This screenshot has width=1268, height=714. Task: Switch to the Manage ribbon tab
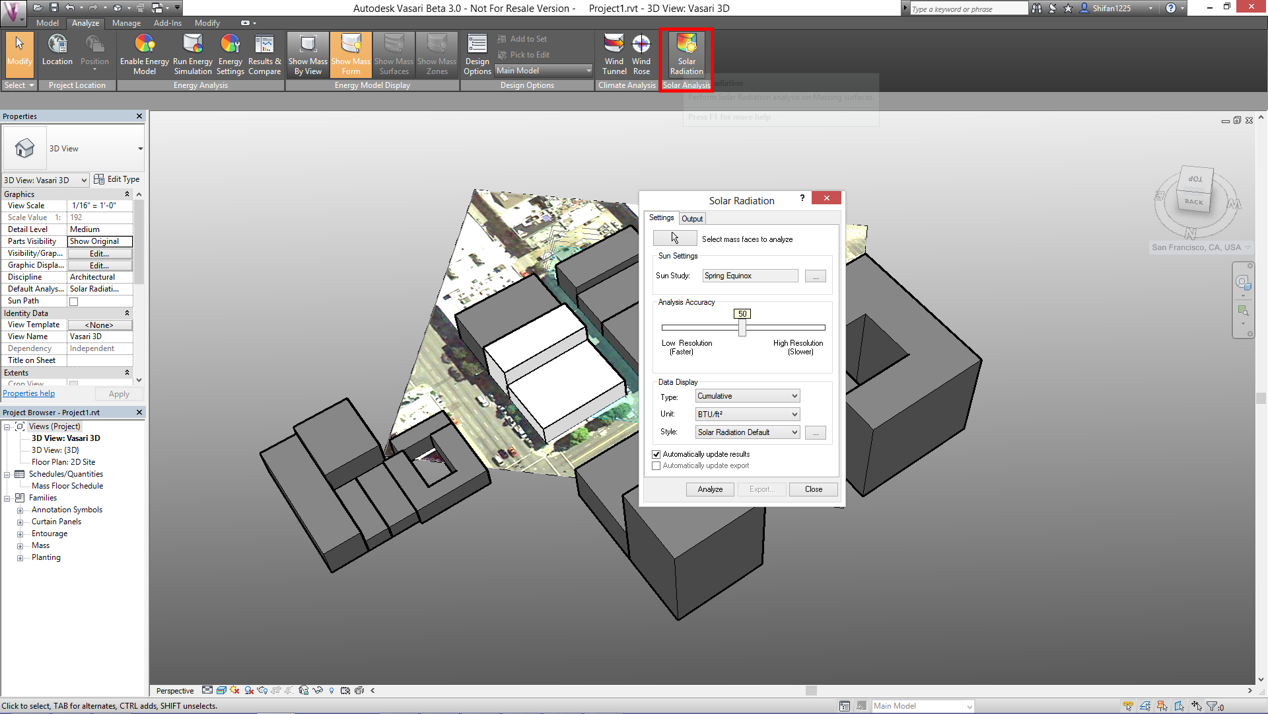(126, 23)
